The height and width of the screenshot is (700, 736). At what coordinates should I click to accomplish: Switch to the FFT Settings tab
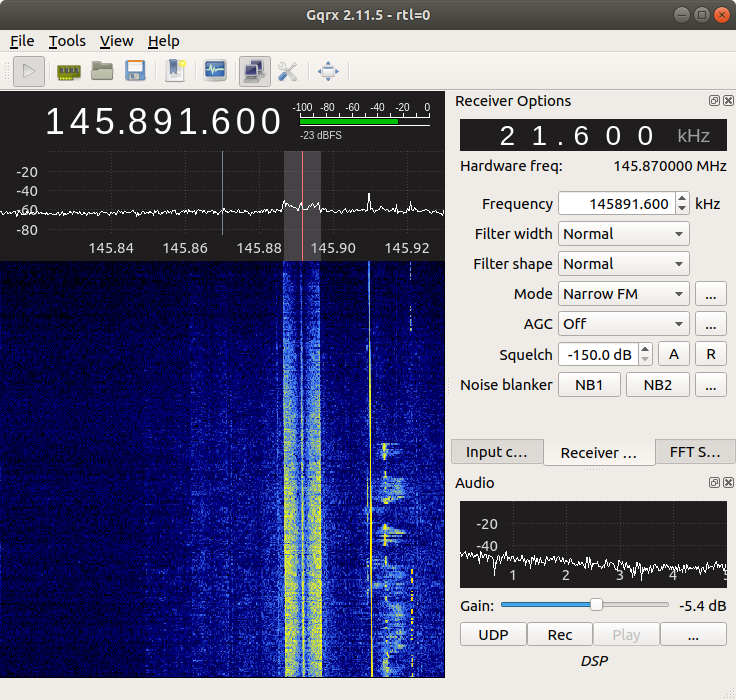(695, 452)
